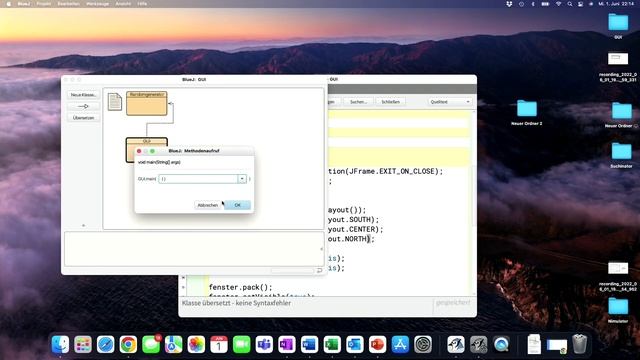This screenshot has height=360, width=640.
Task: Open Messages from the dock
Action: point(151,344)
